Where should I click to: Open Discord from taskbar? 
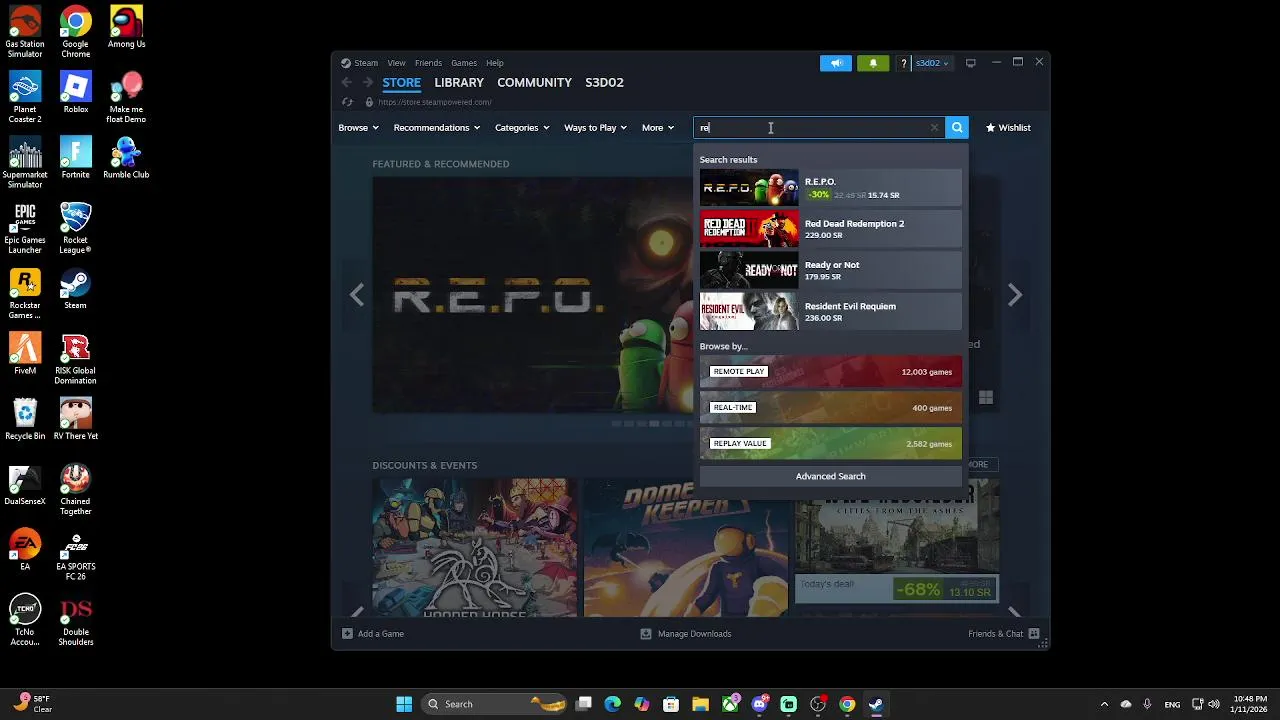pos(759,704)
